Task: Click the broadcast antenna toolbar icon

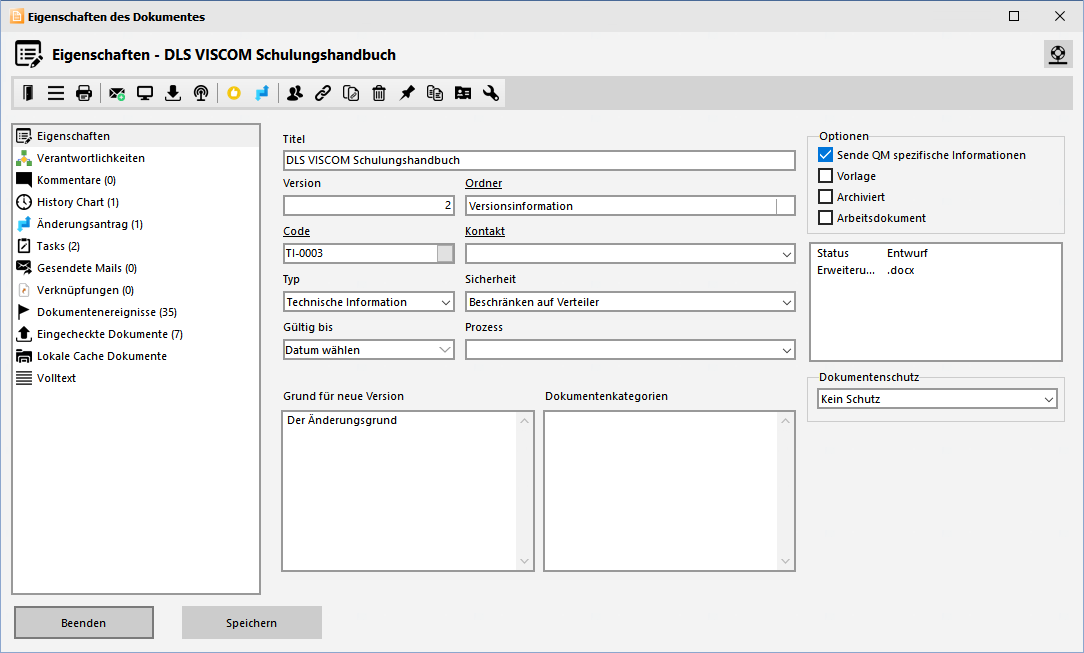Action: pyautogui.click(x=201, y=93)
